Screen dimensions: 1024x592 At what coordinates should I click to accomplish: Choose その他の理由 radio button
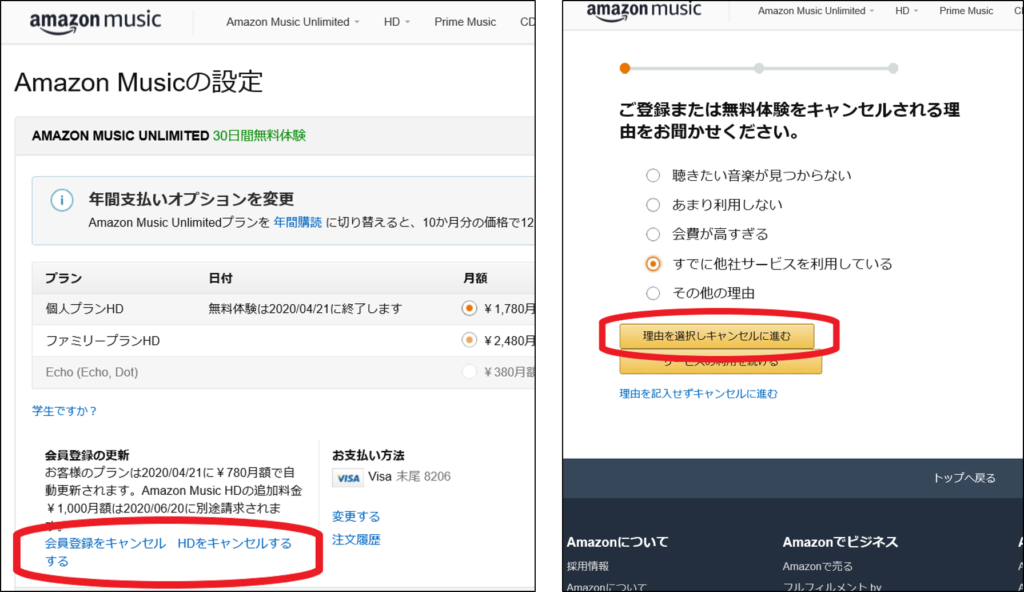coord(653,293)
